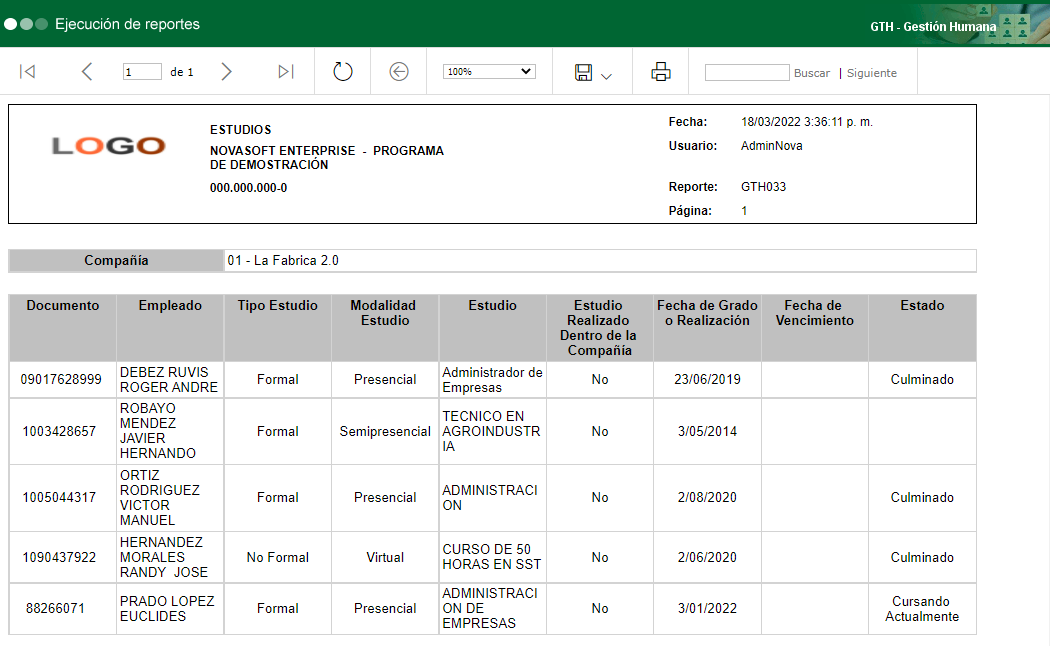Screen dimensions: 1050x646
Task: Click the Virtual modality cell
Action: click(x=385, y=558)
